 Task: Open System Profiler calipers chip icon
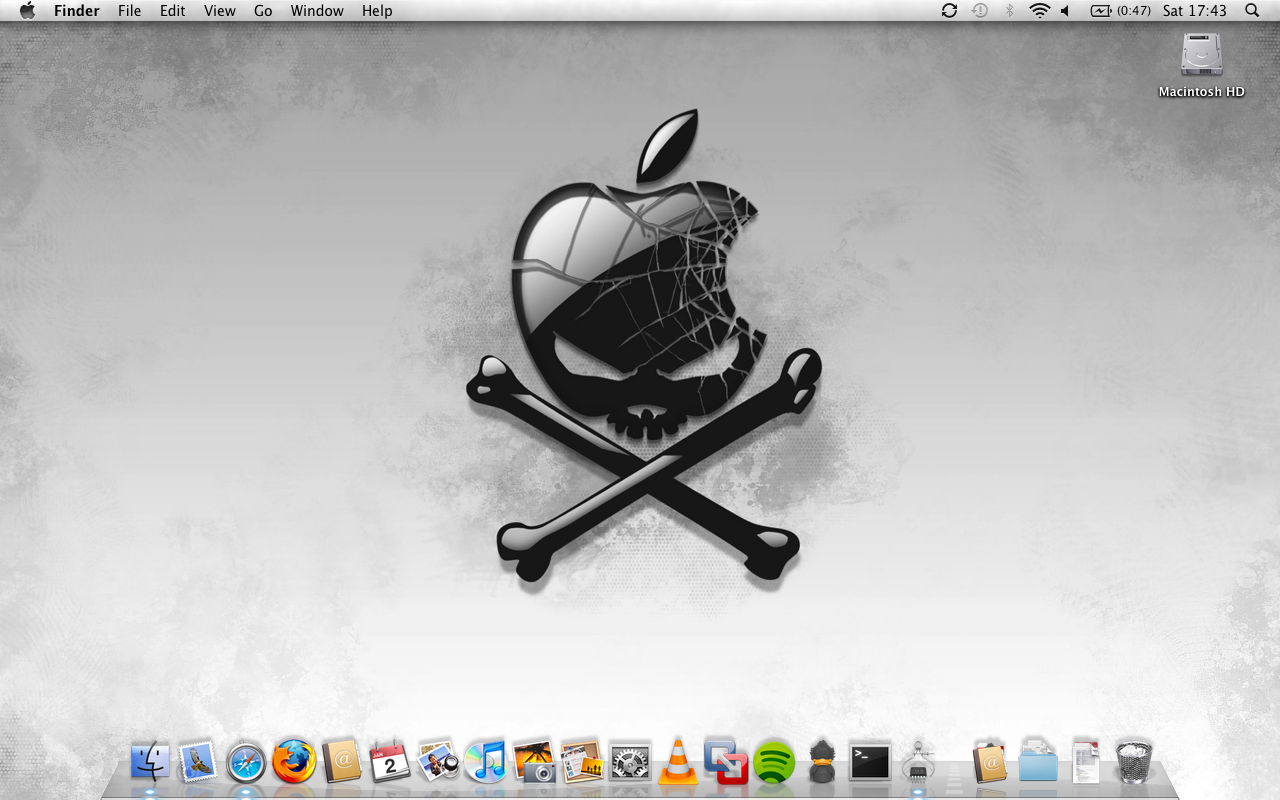918,761
